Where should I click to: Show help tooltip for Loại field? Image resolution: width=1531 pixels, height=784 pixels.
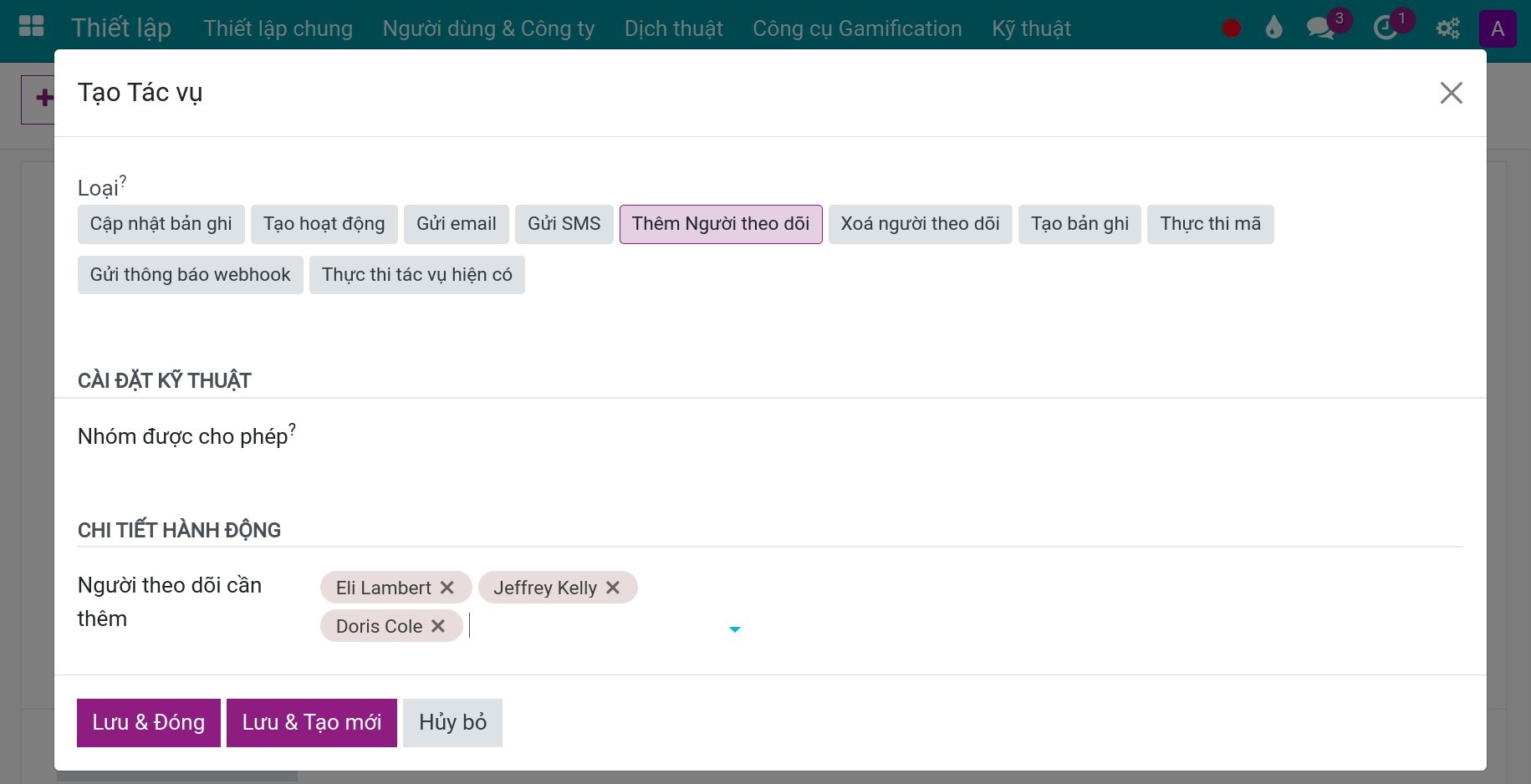pyautogui.click(x=123, y=180)
